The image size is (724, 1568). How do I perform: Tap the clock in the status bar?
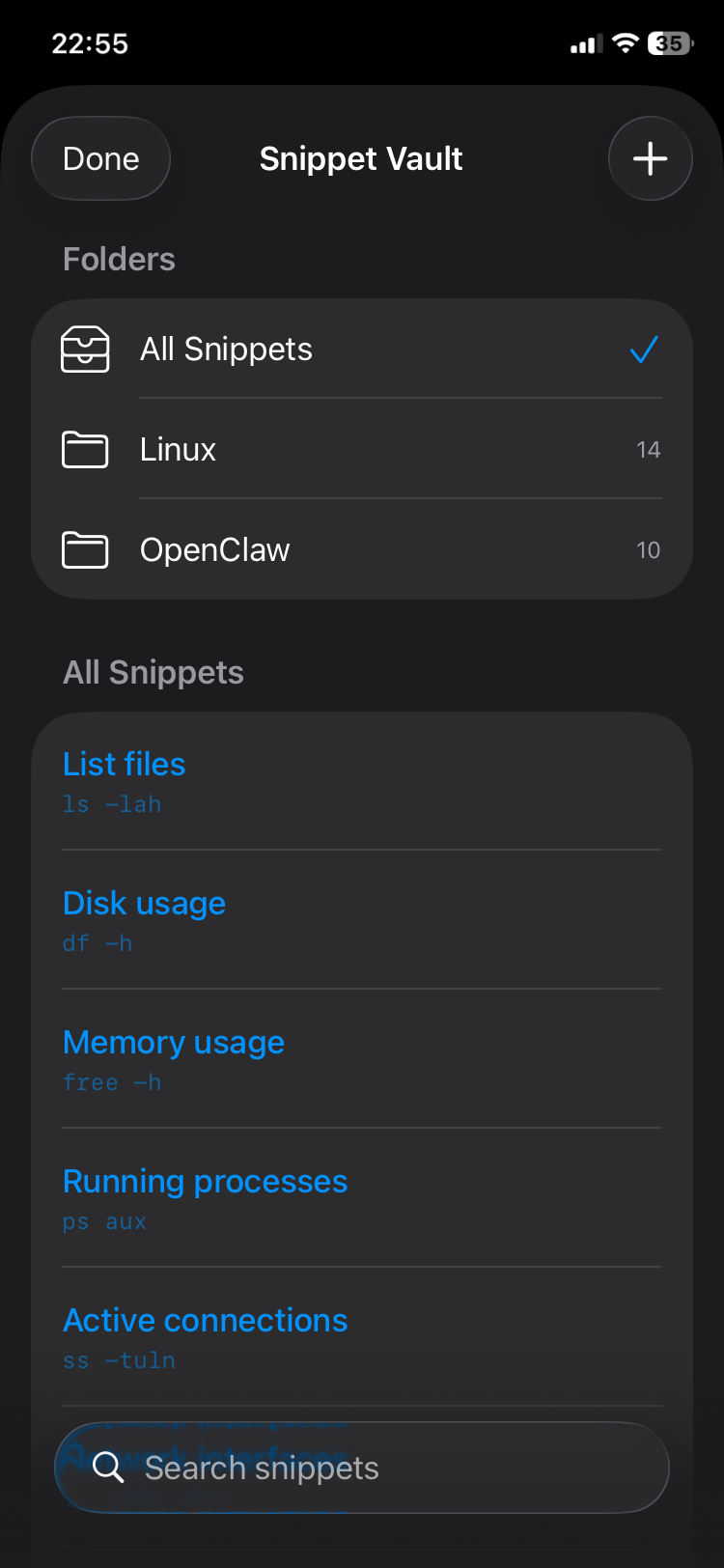(90, 42)
